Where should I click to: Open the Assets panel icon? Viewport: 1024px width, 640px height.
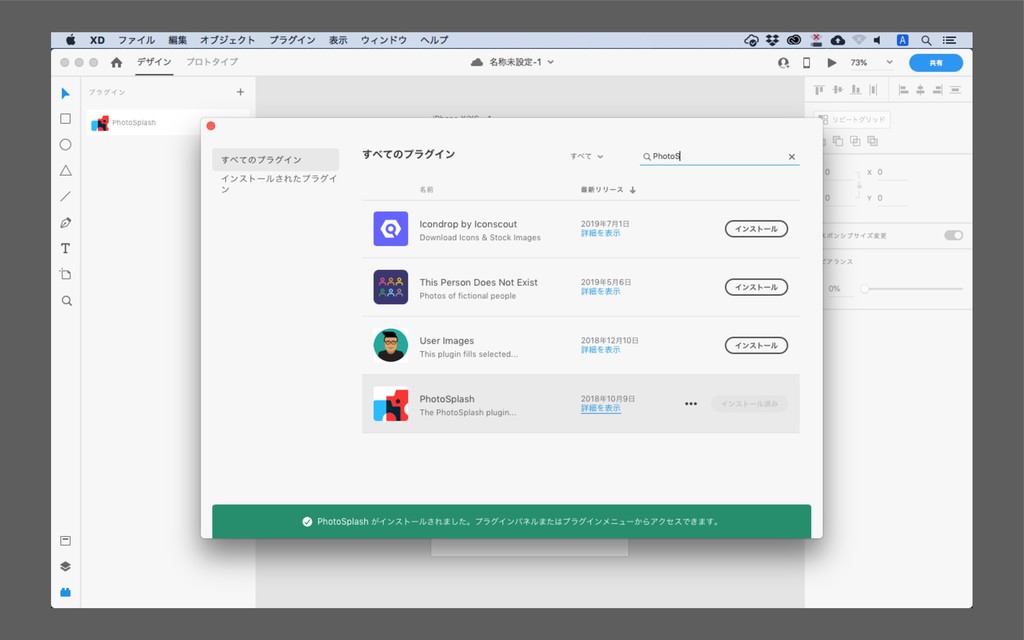point(65,541)
